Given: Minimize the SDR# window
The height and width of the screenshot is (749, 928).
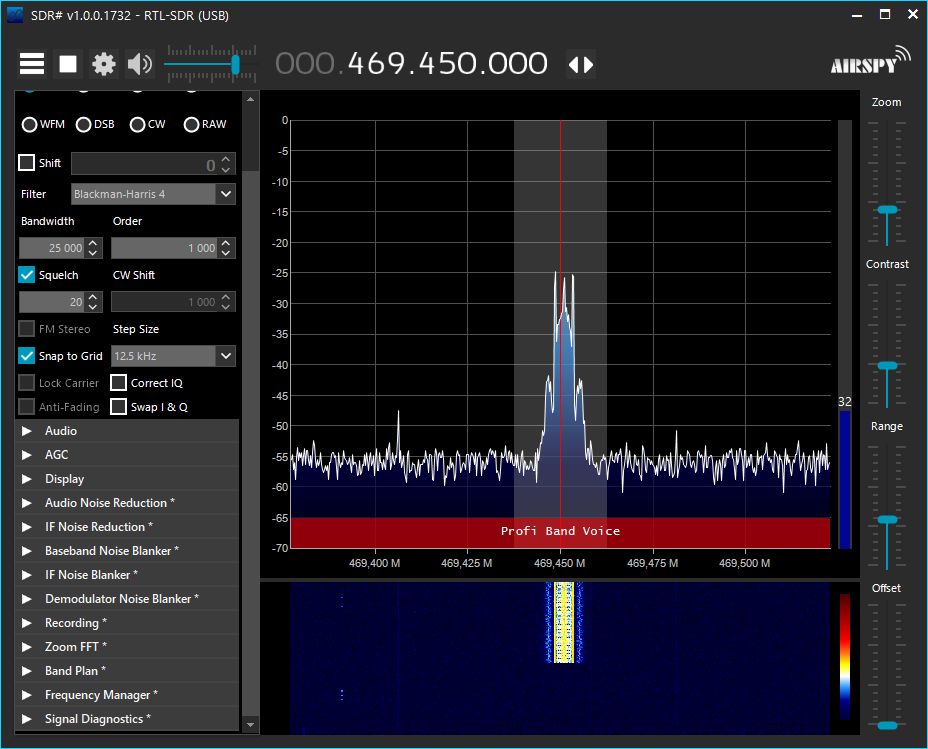Looking at the screenshot, I should [x=856, y=15].
